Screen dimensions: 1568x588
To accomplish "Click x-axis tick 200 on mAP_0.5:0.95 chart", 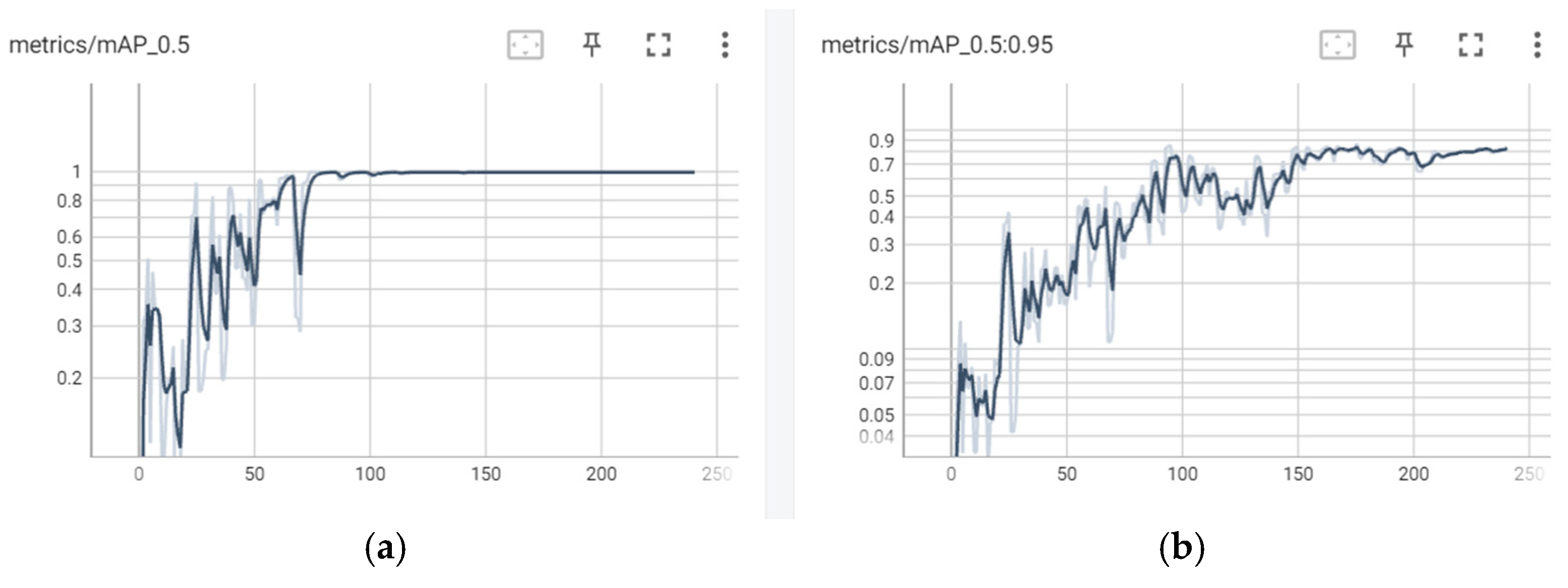I will 1413,474.
